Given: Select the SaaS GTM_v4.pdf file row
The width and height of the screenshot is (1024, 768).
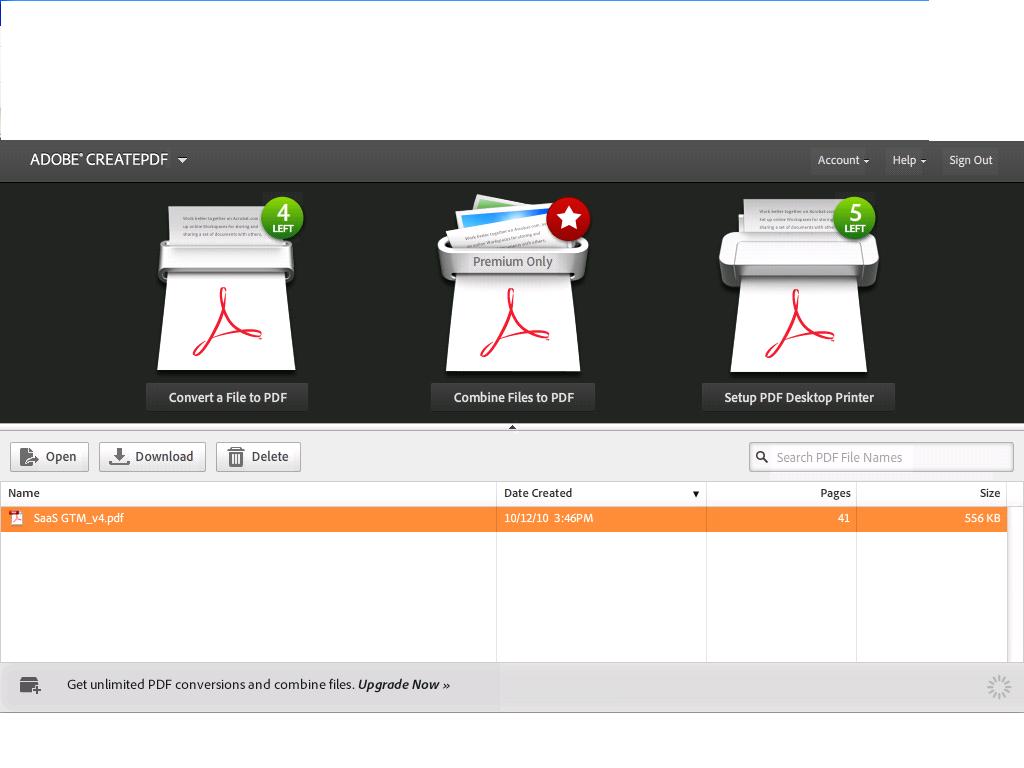Looking at the screenshot, I should [504, 519].
